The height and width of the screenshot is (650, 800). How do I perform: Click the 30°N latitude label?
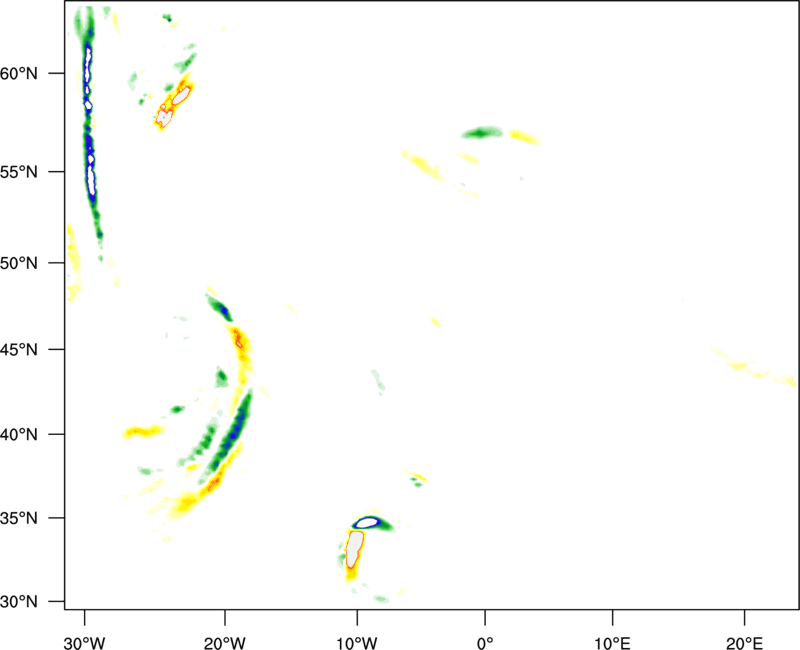[19, 602]
